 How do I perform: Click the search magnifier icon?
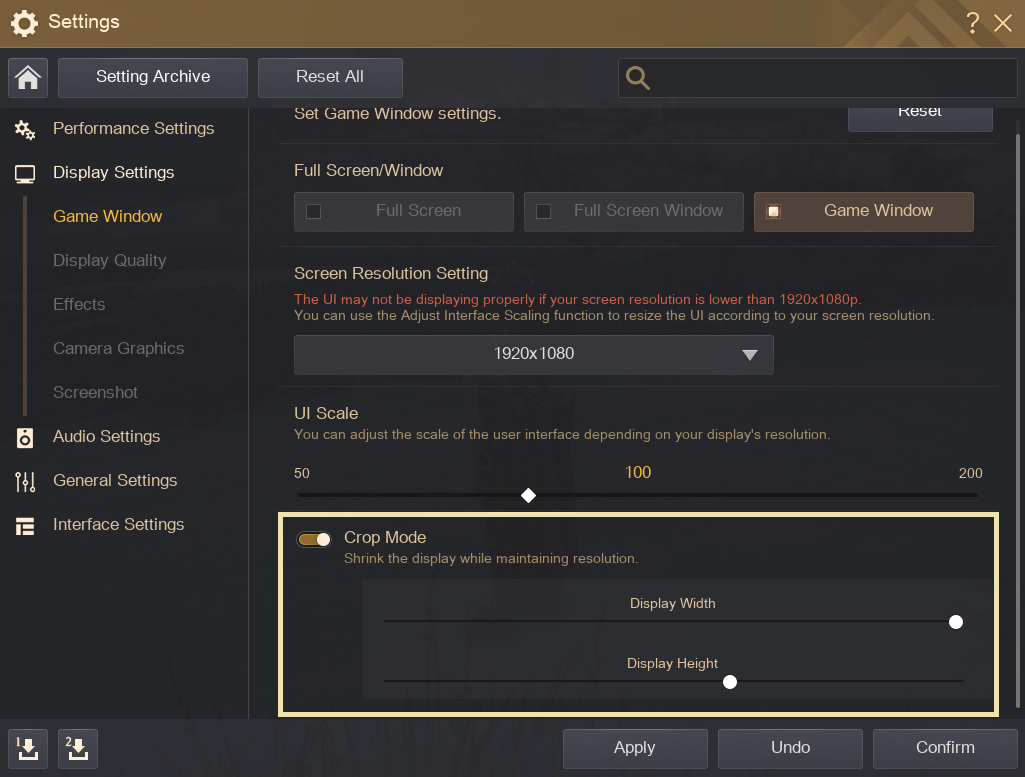pyautogui.click(x=637, y=78)
